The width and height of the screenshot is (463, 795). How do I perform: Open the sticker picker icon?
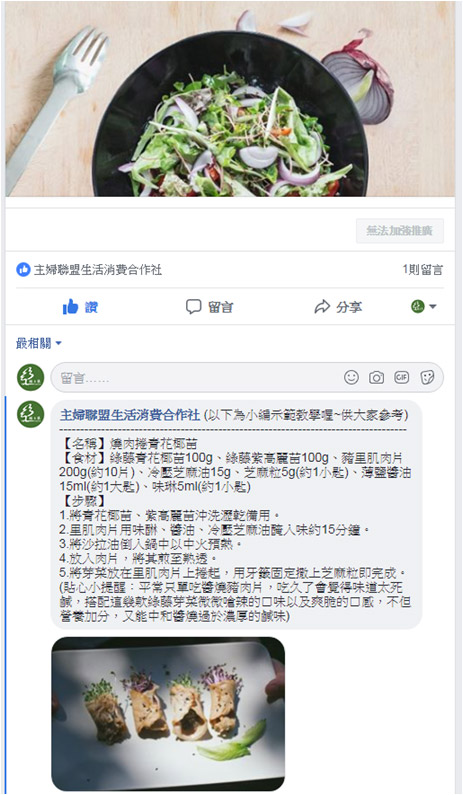[427, 377]
